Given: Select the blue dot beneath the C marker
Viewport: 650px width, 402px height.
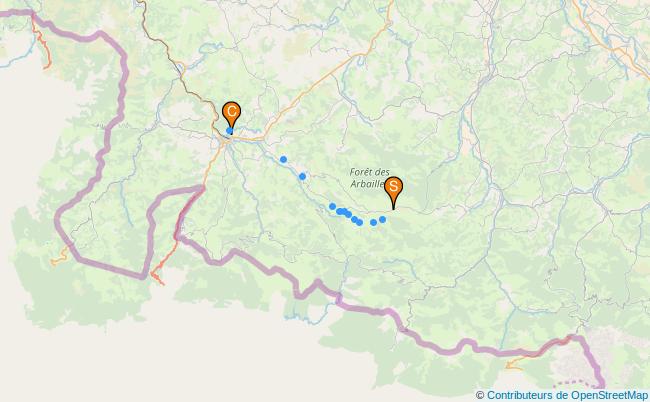Looking at the screenshot, I should click(x=229, y=131).
